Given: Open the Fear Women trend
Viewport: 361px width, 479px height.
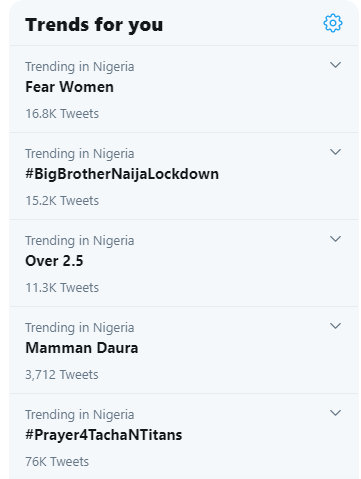Looking at the screenshot, I should pyautogui.click(x=69, y=87).
